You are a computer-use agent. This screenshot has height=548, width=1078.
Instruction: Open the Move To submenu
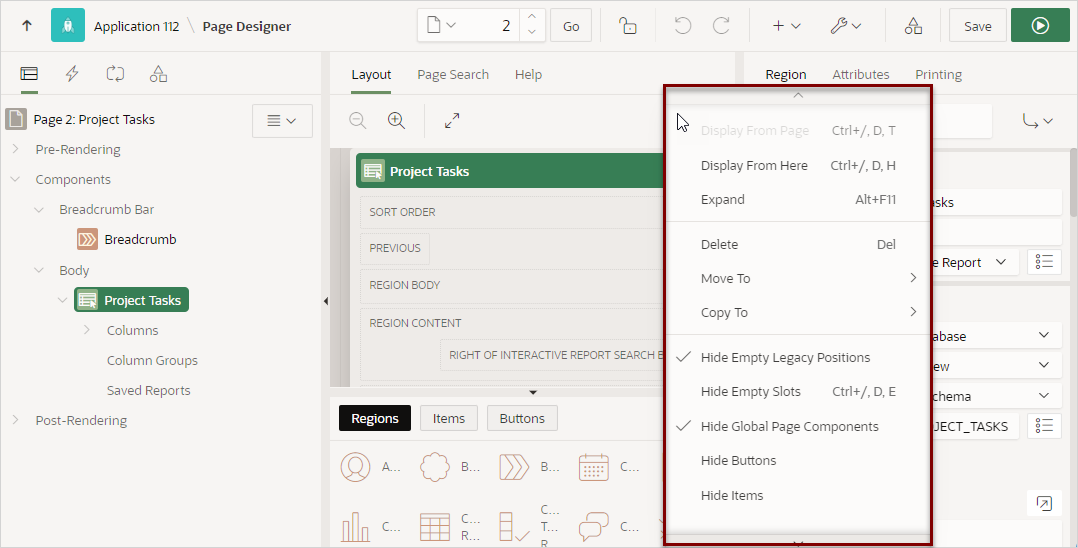coord(798,278)
